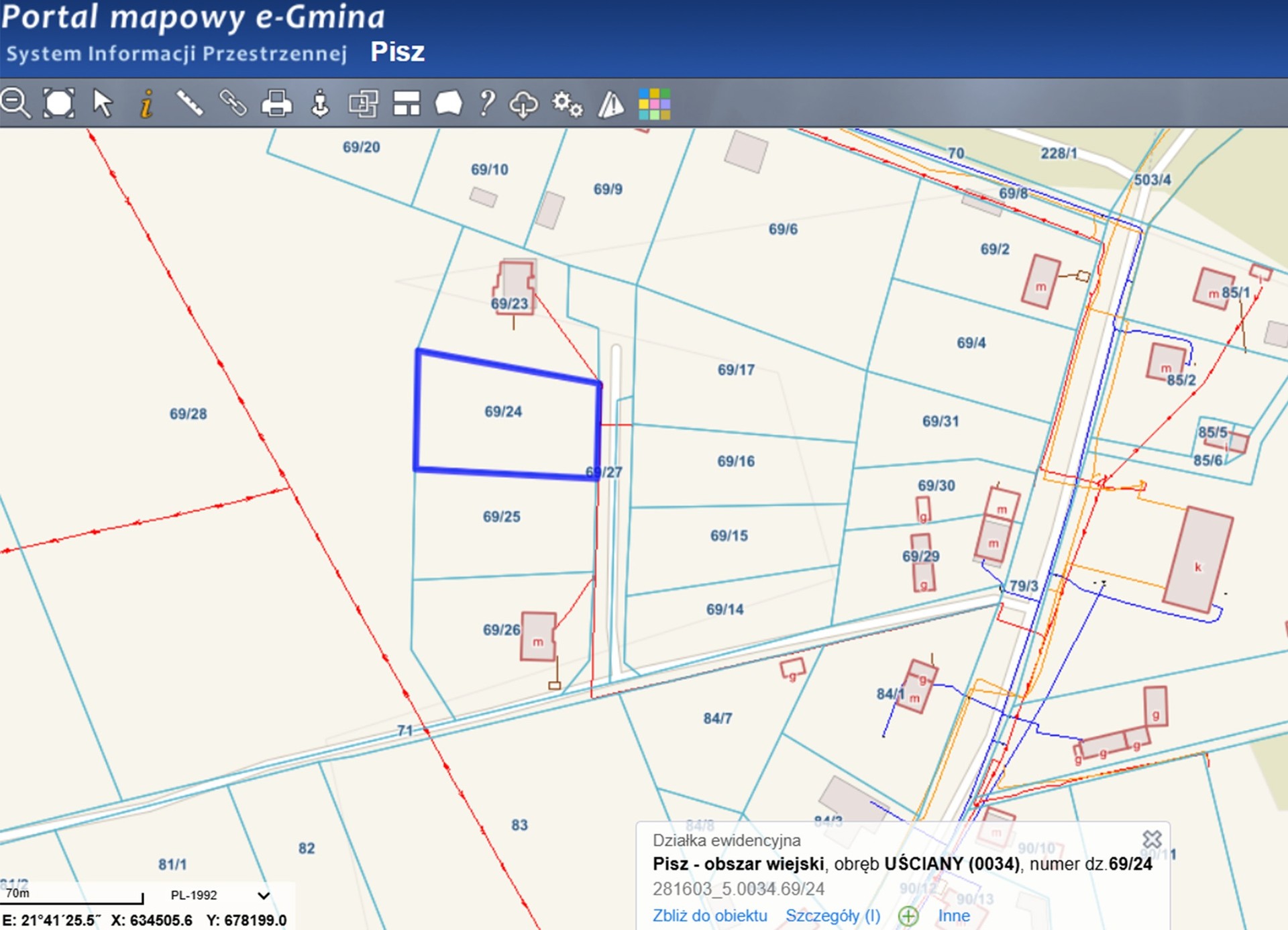Choose the ruler measure tool

click(x=190, y=103)
